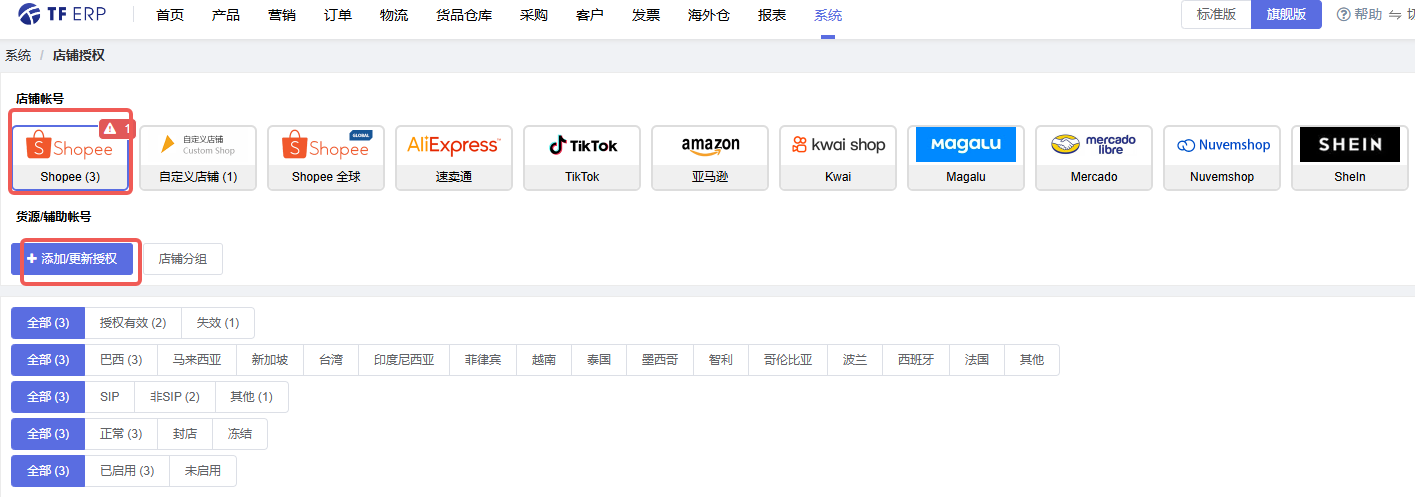
Task: Filter region by 越南
Action: point(544,360)
